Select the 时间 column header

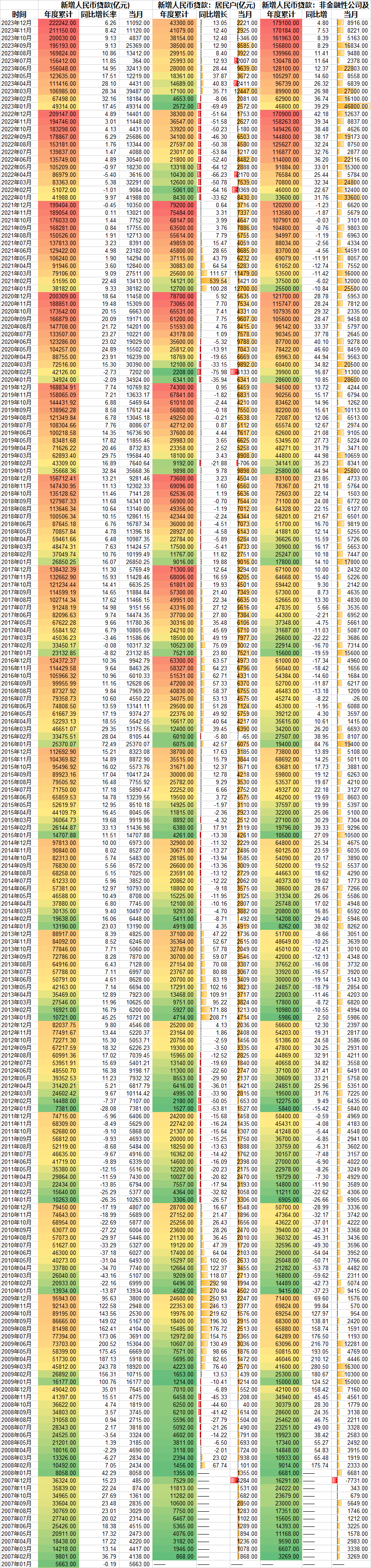(19, 14)
